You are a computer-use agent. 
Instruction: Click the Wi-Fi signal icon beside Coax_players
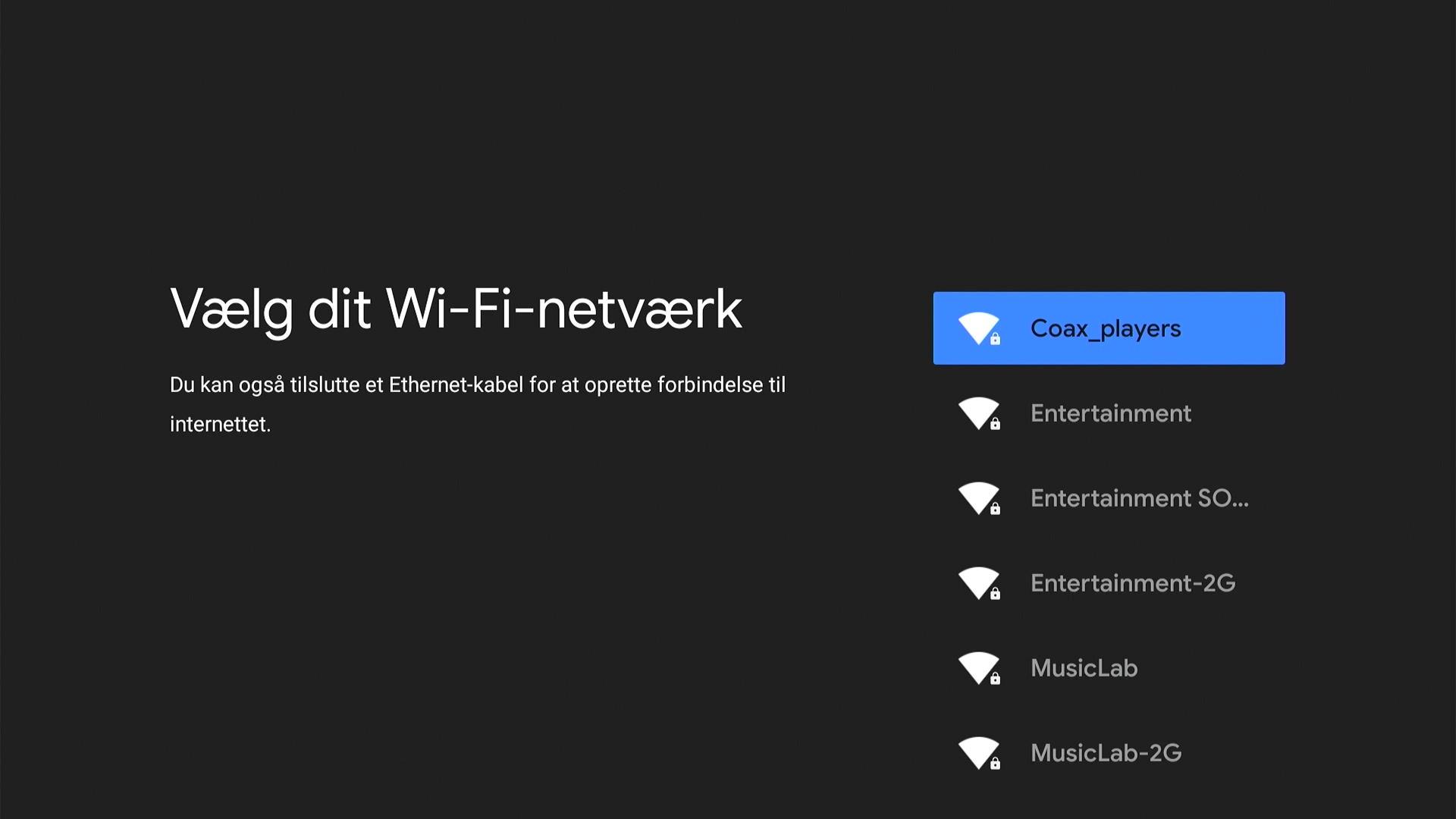point(977,328)
